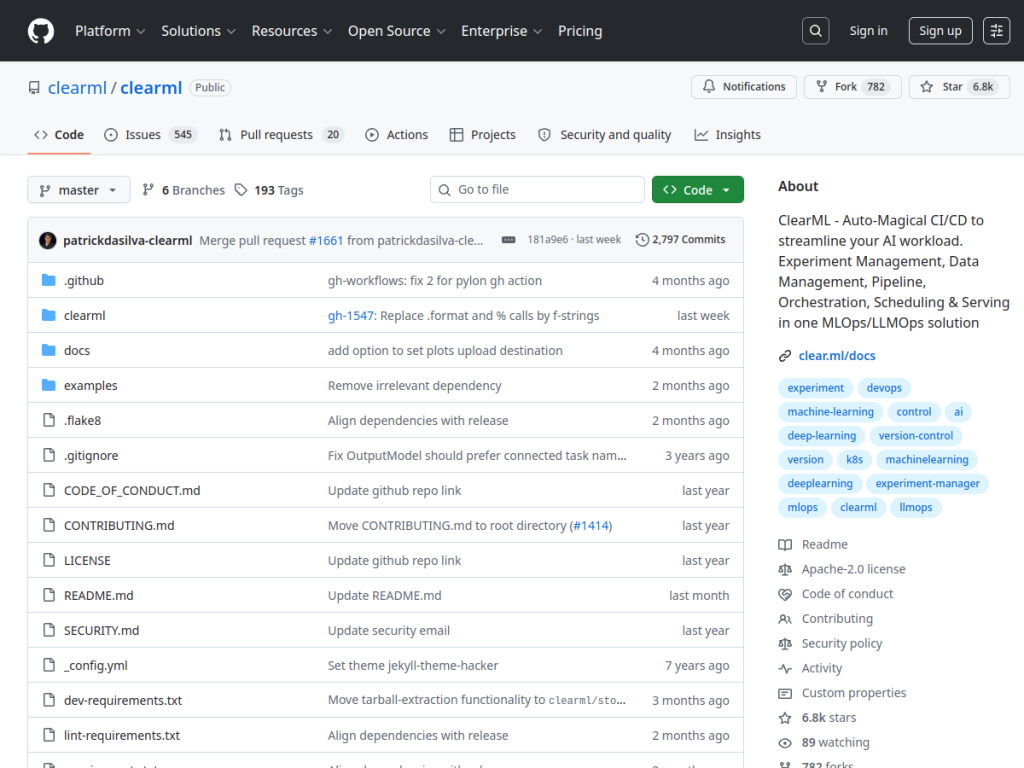The height and width of the screenshot is (768, 1024).
Task: Open pull request #1661 link
Action: click(x=326, y=240)
